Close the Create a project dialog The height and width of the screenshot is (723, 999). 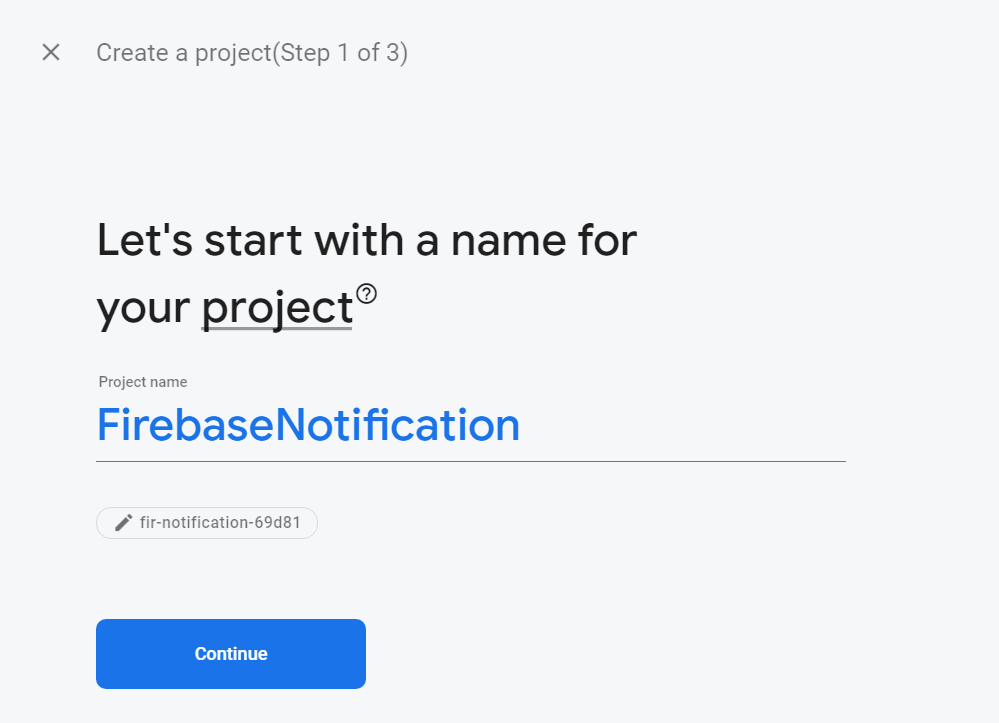51,53
